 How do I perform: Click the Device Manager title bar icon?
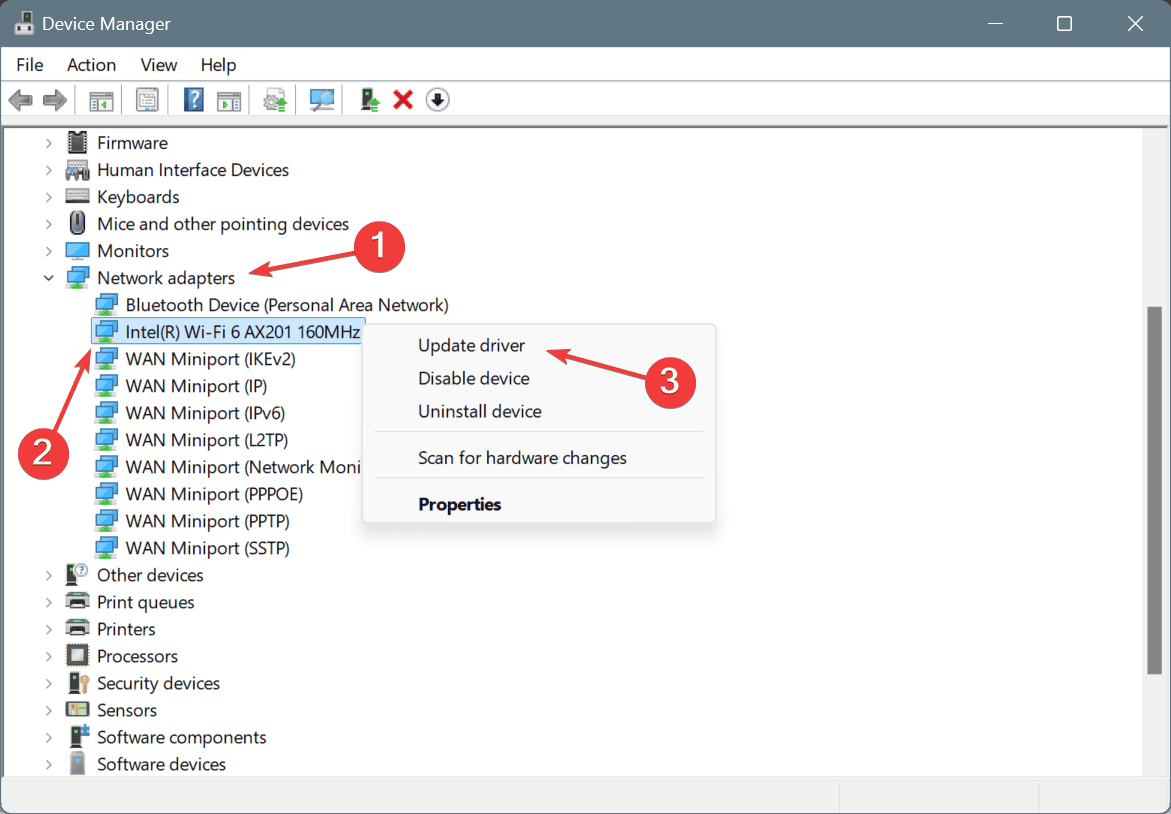click(x=24, y=23)
